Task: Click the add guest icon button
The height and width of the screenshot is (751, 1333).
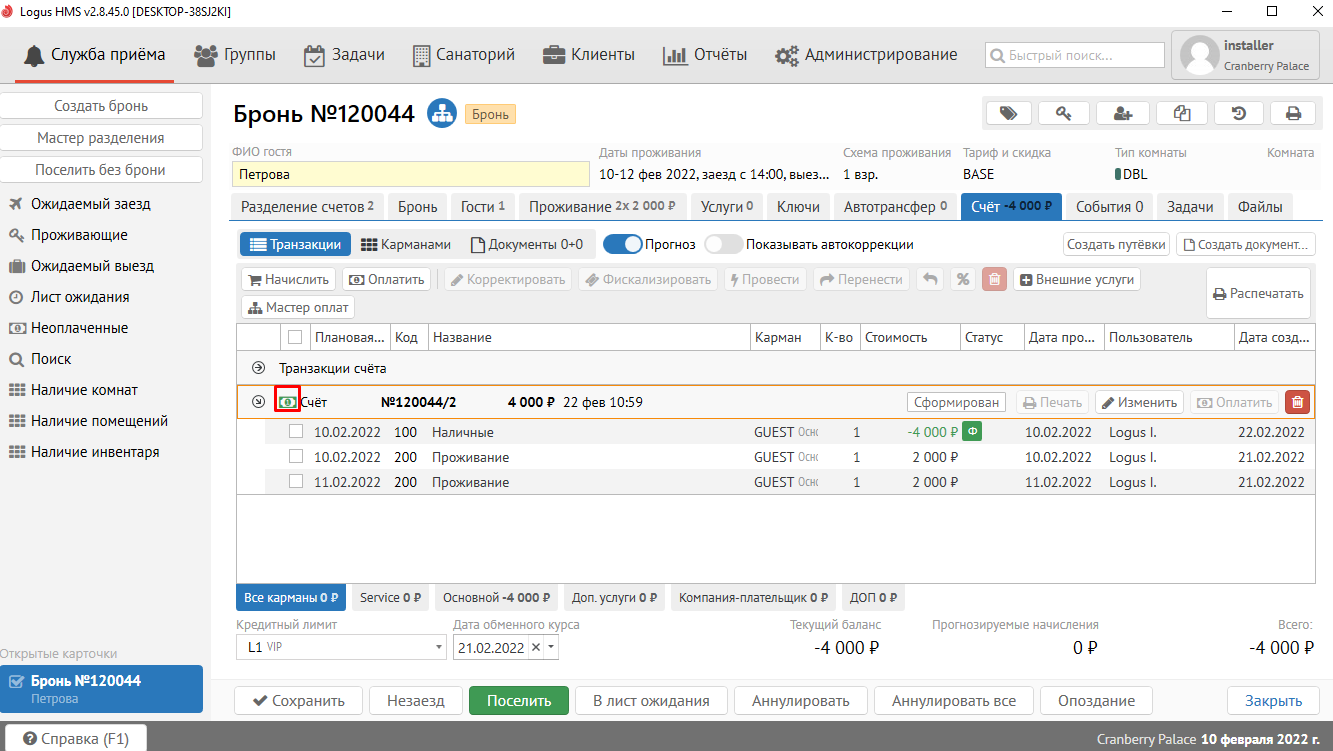Action: click(x=1122, y=113)
